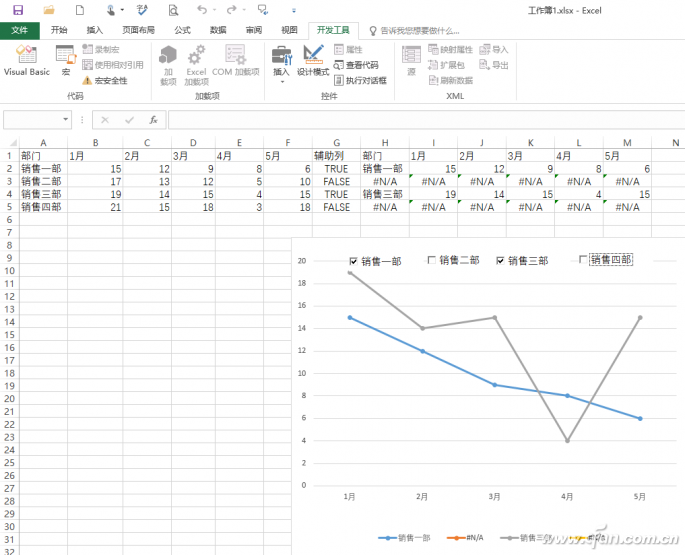Viewport: 685px width, 555px height.
Task: Click the Save icon in quick access toolbar
Action: [x=17, y=10]
